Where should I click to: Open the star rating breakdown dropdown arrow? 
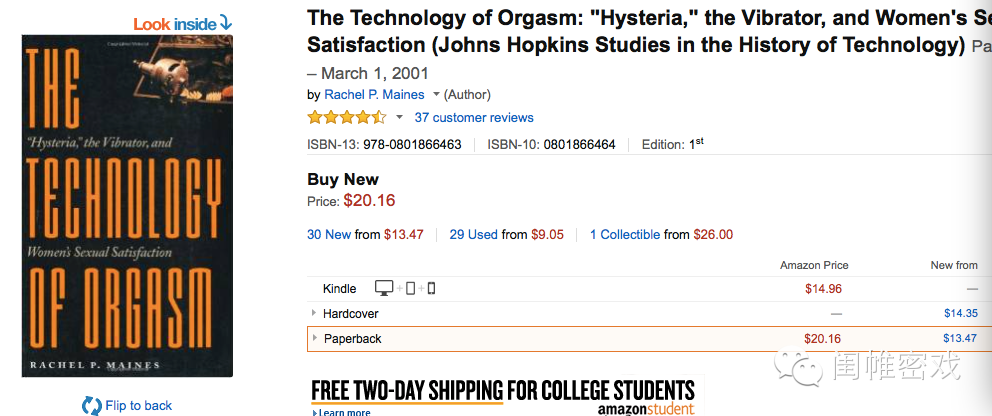(x=399, y=118)
